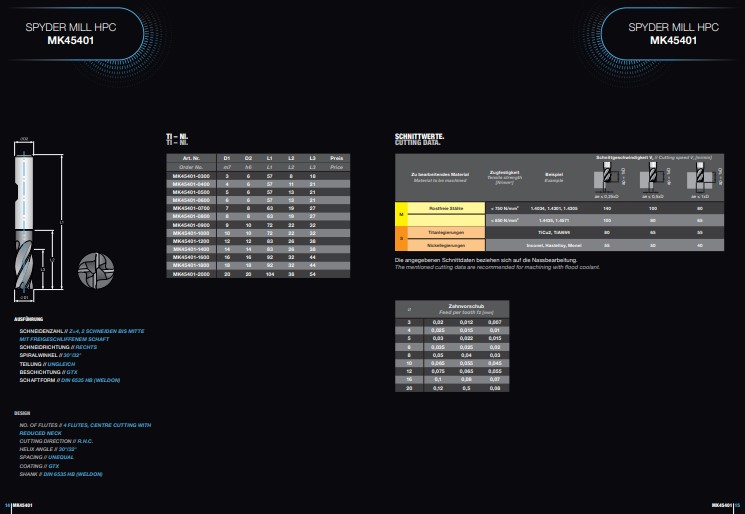Click the TI – NI. table heading

point(177,139)
